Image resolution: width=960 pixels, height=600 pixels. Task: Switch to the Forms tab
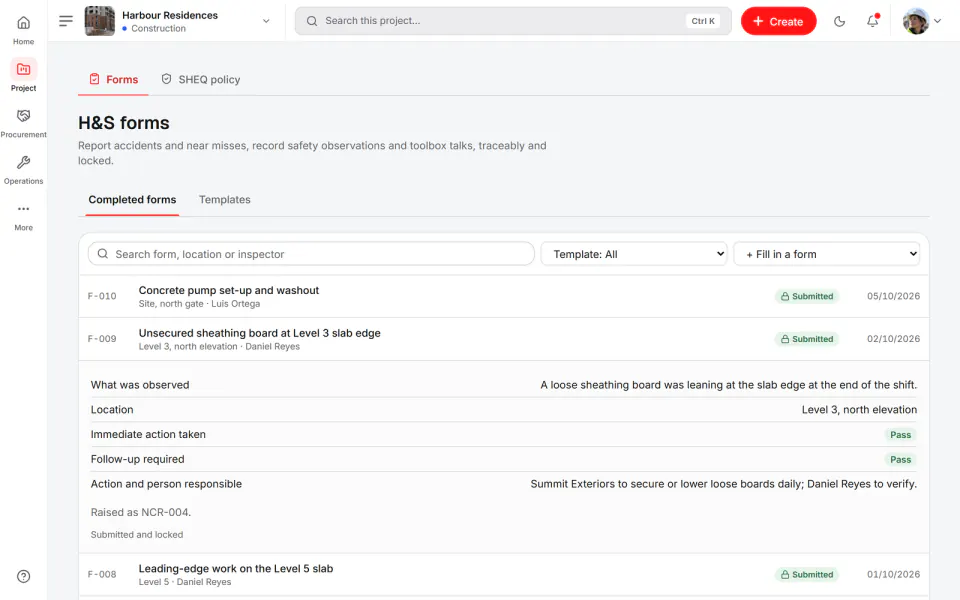(113, 80)
